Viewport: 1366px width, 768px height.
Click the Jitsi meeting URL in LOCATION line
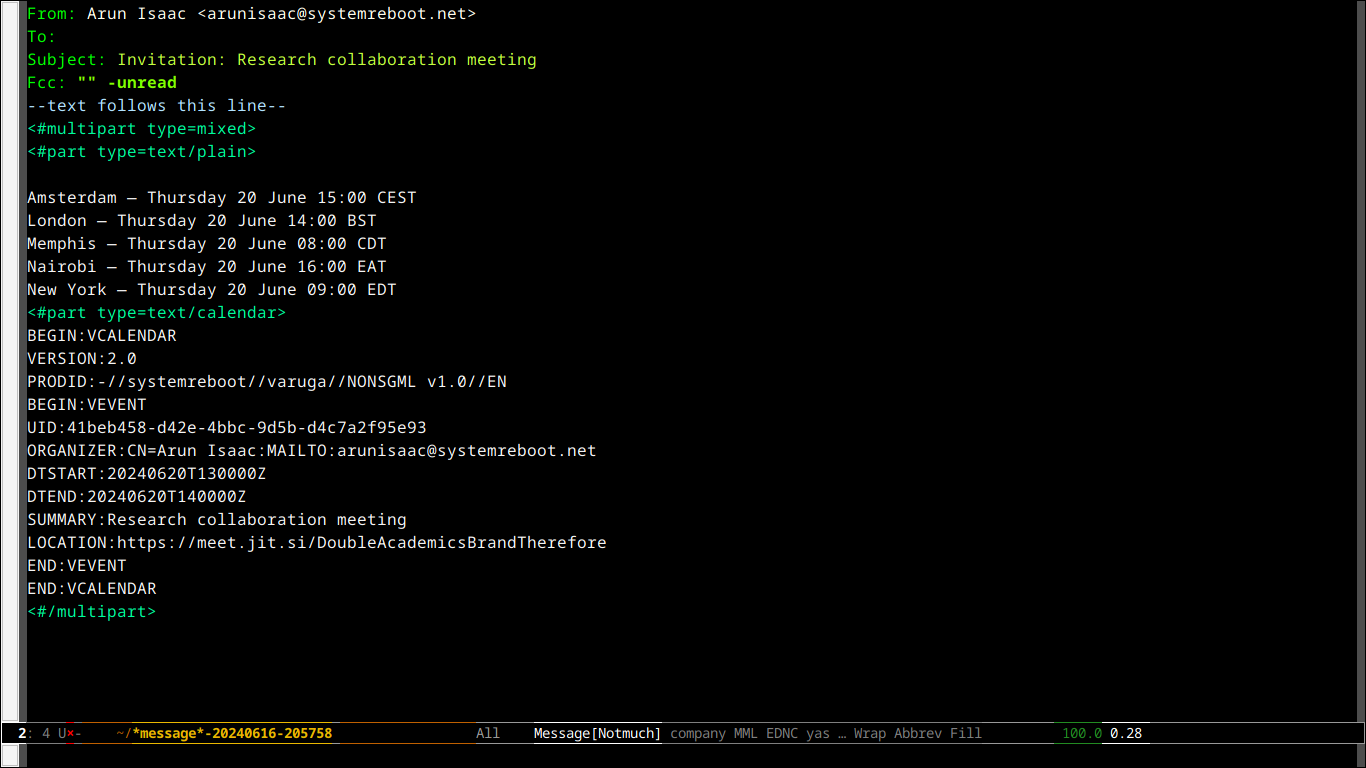coord(361,543)
